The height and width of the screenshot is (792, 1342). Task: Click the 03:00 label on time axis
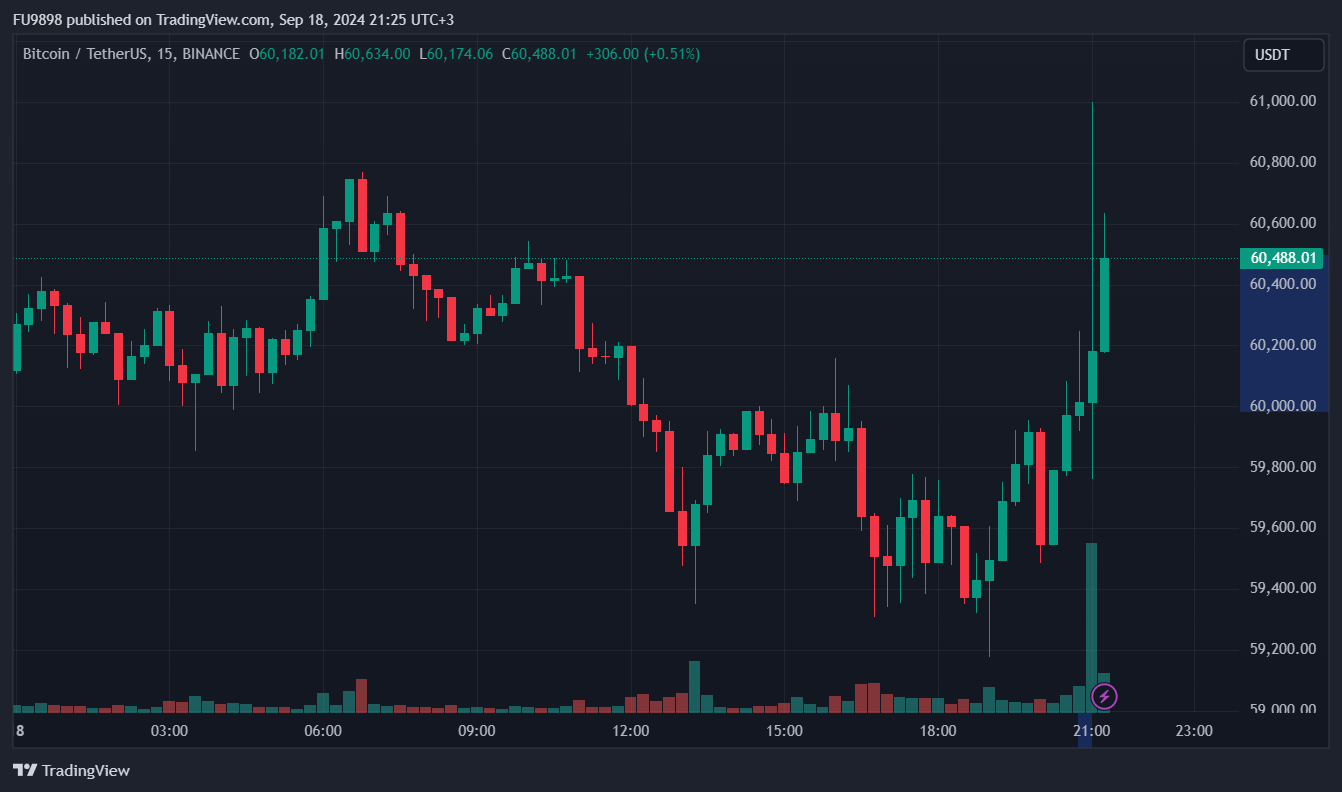click(x=169, y=731)
